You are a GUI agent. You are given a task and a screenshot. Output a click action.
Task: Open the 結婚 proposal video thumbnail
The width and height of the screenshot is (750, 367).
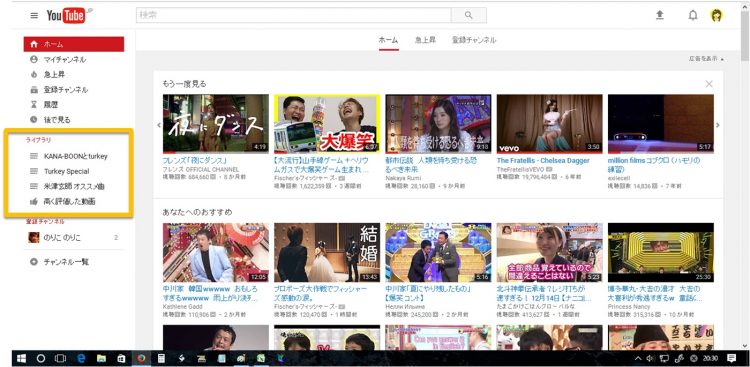(x=327, y=252)
